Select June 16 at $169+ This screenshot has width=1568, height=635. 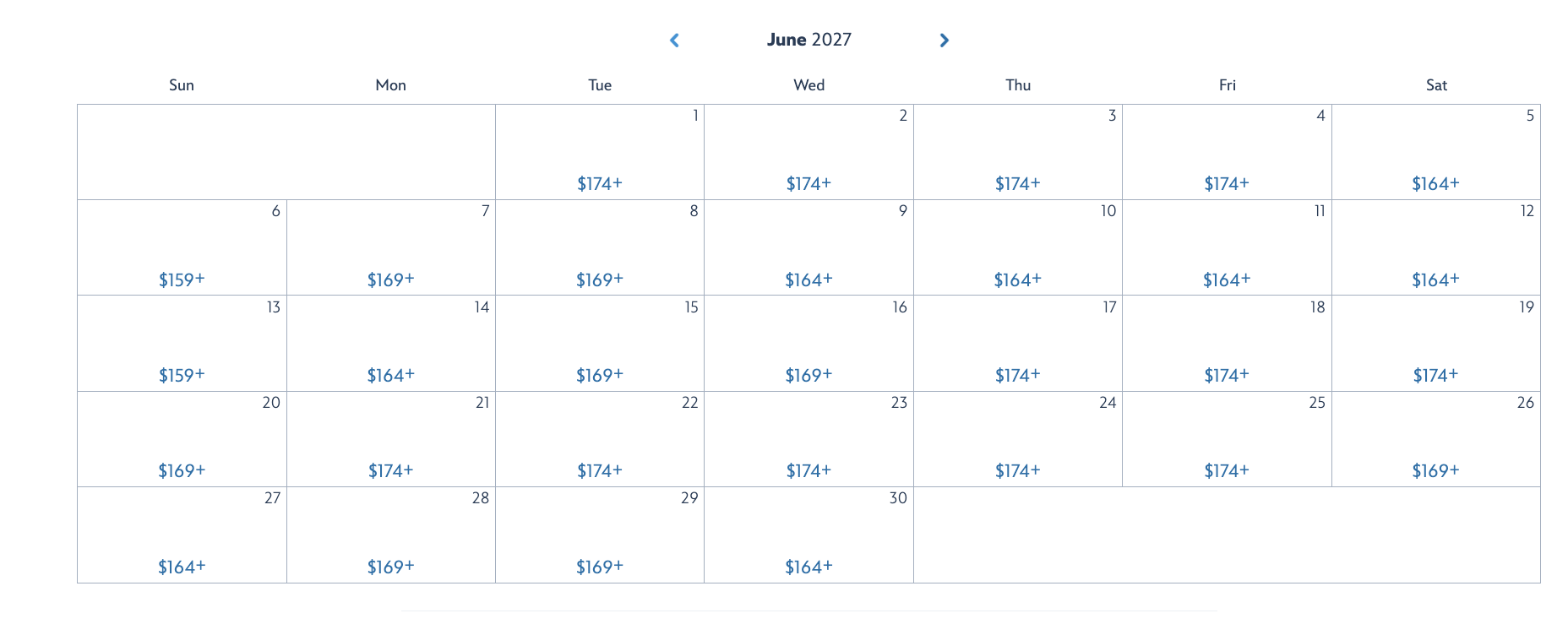click(x=808, y=375)
